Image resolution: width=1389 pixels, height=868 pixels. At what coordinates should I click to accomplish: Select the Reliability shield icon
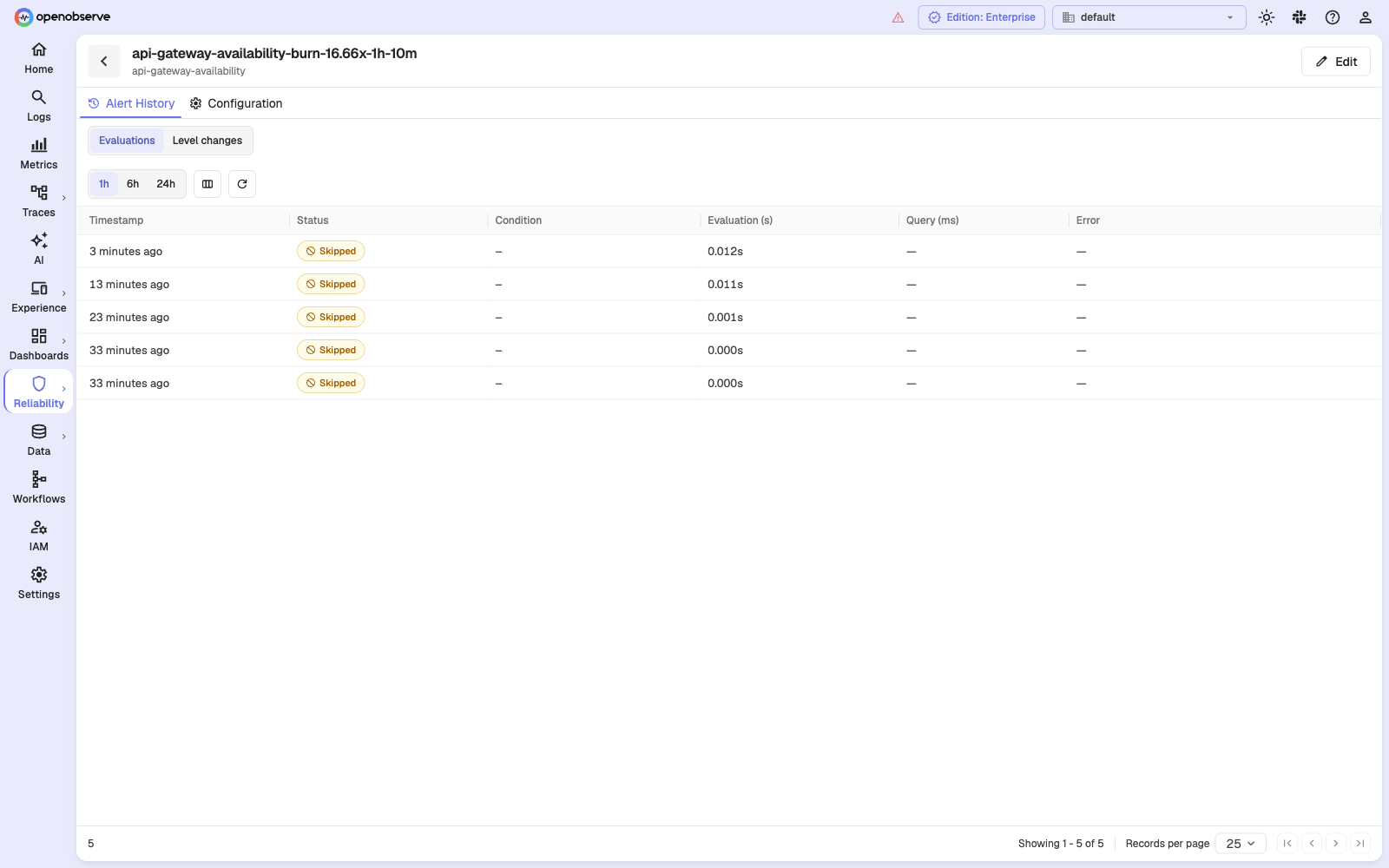pos(39,384)
